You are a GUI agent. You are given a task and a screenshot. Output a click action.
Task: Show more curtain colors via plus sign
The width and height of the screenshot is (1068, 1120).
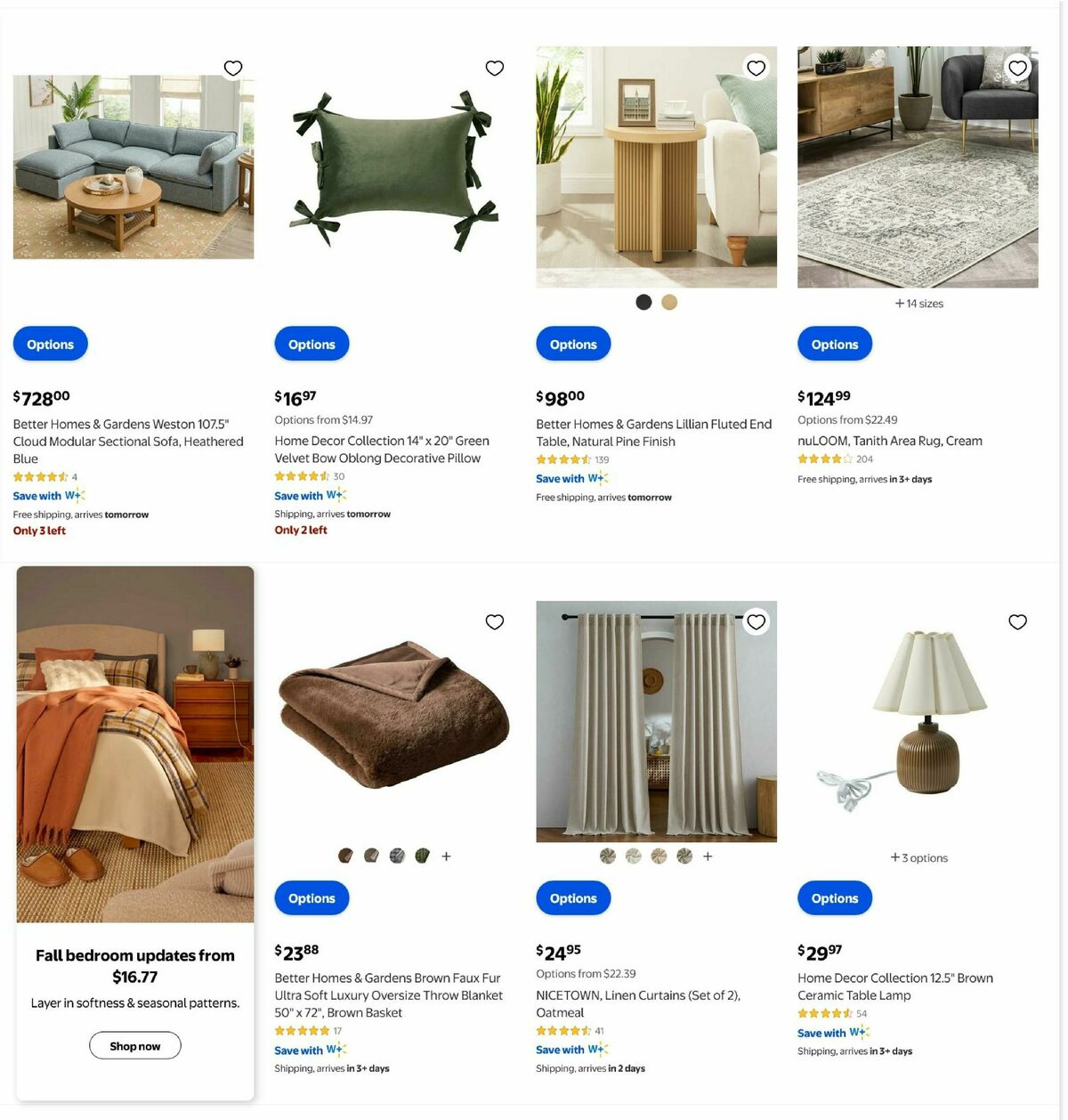(x=708, y=856)
